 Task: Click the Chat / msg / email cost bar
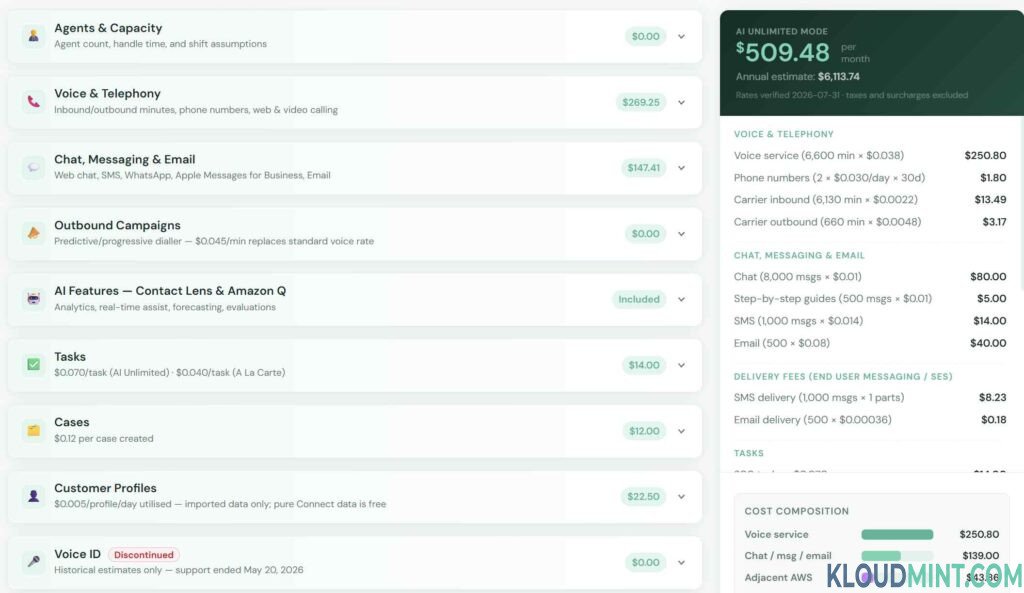897,556
